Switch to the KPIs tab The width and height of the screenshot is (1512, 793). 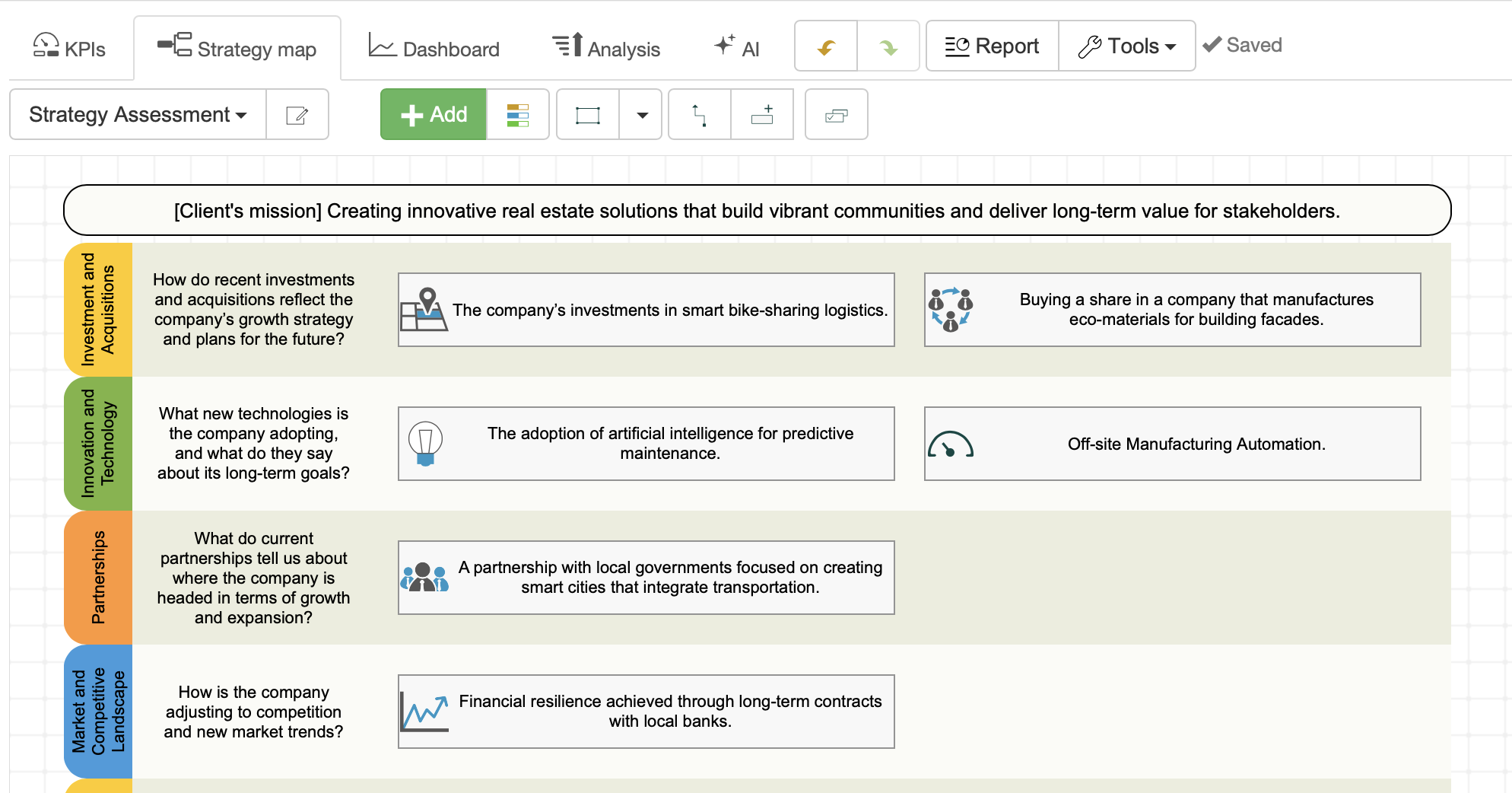point(69,49)
